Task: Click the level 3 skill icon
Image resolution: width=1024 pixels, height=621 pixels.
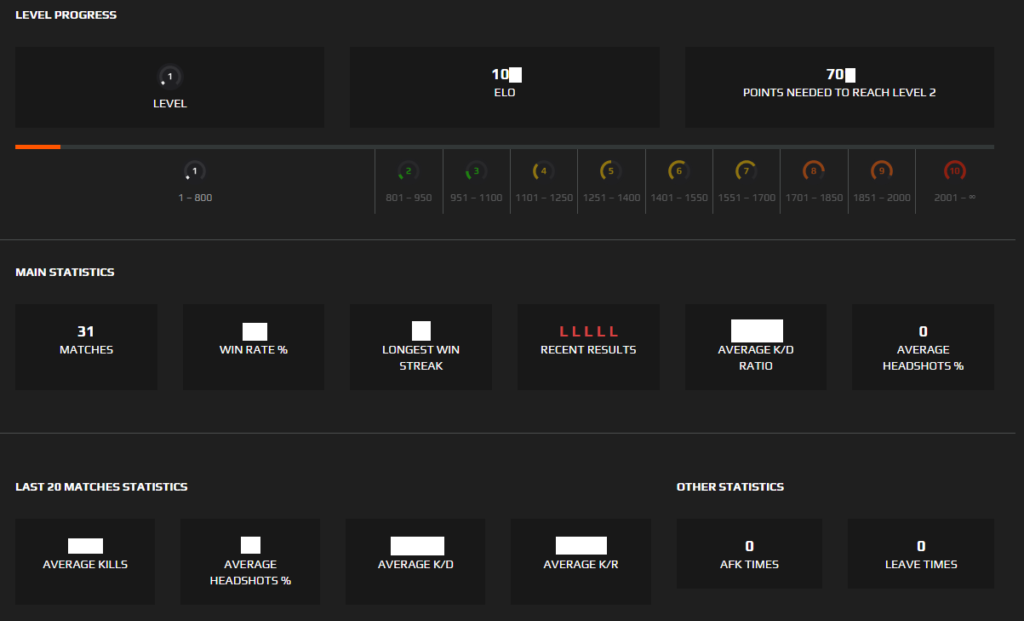Action: [475, 170]
